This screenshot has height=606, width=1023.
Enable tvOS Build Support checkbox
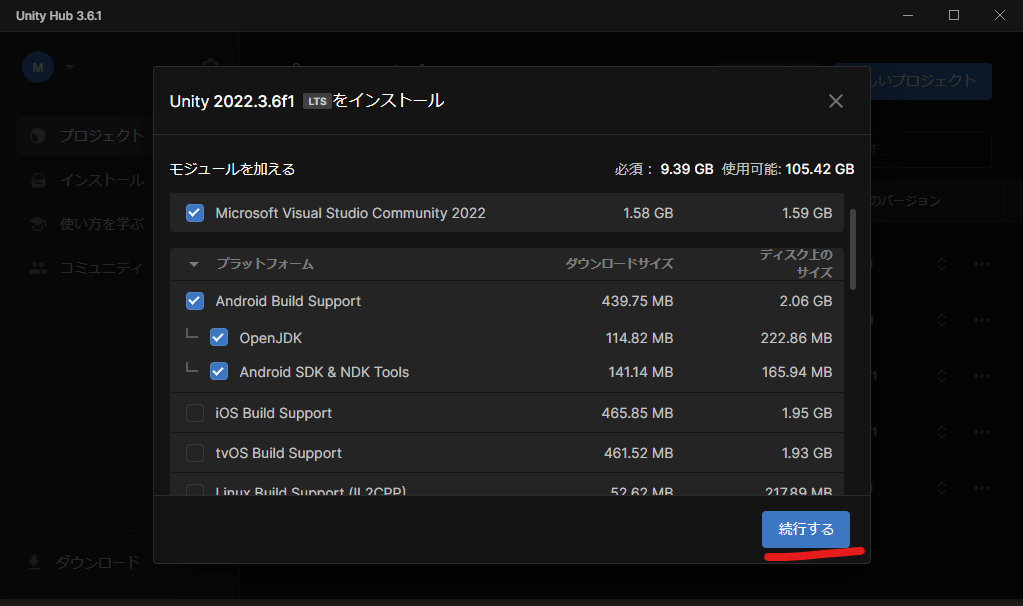(x=195, y=453)
